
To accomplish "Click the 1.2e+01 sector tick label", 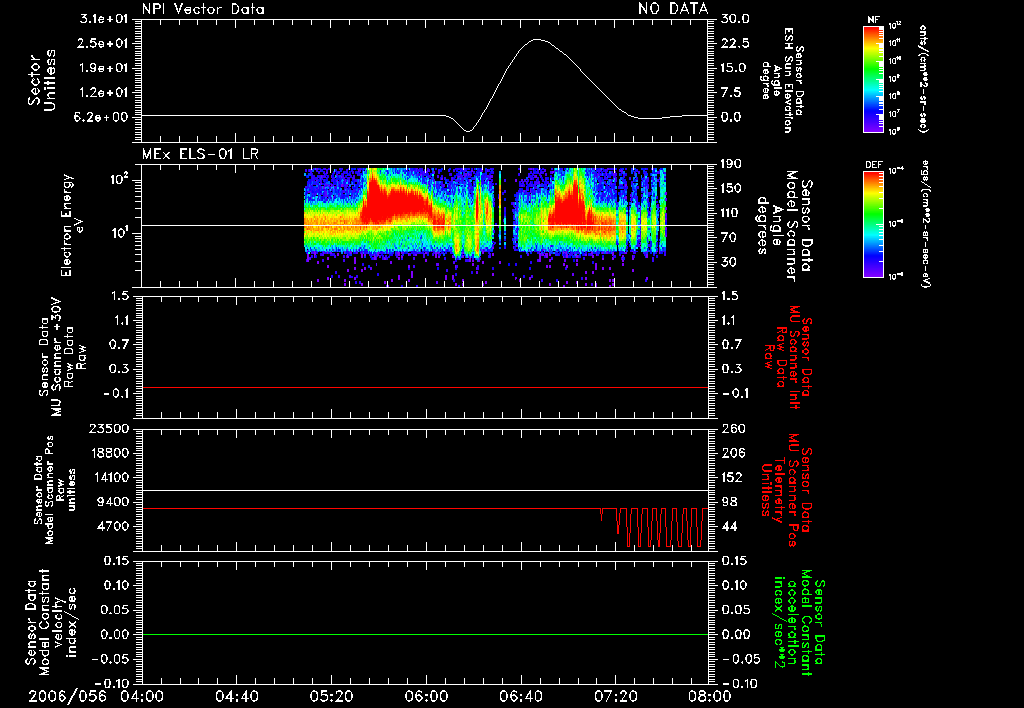I will tap(104, 93).
